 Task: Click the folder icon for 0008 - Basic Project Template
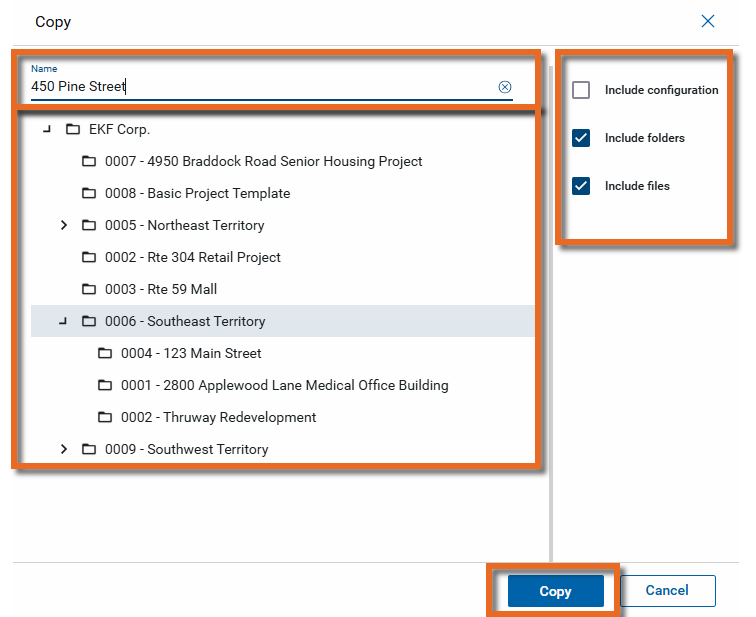point(89,194)
